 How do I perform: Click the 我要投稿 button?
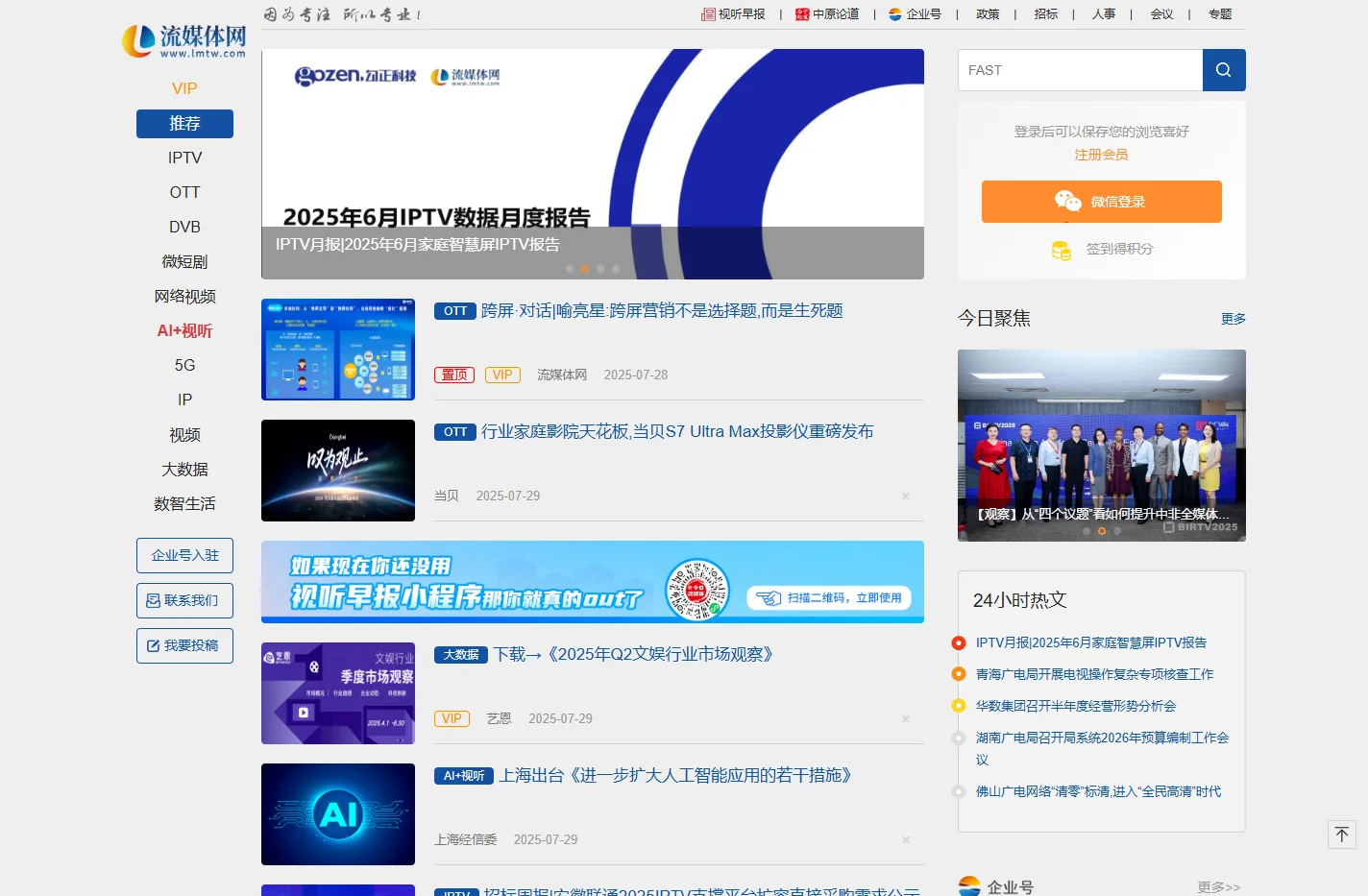coord(184,646)
